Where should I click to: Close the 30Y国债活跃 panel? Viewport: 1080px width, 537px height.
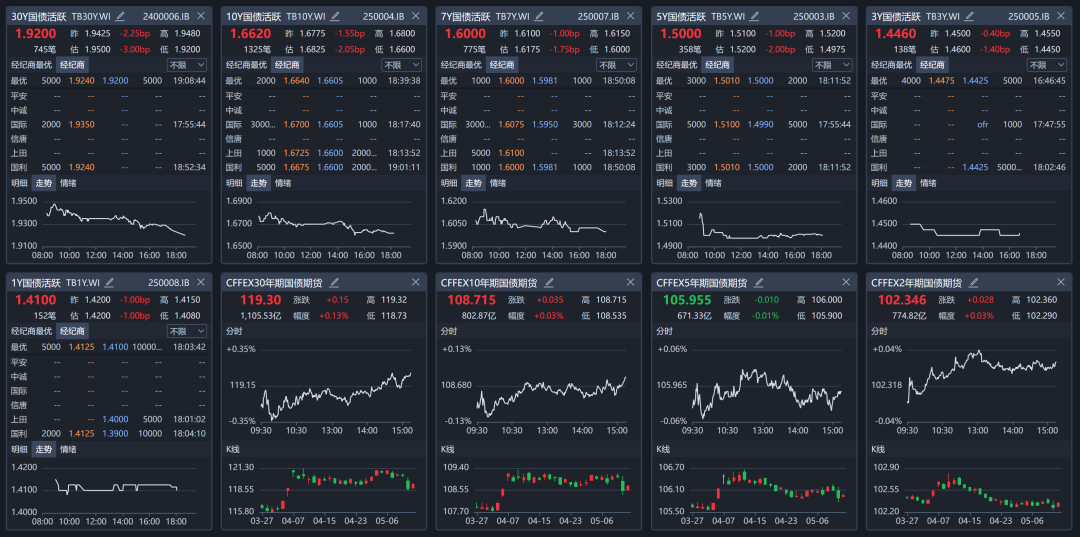pos(200,16)
